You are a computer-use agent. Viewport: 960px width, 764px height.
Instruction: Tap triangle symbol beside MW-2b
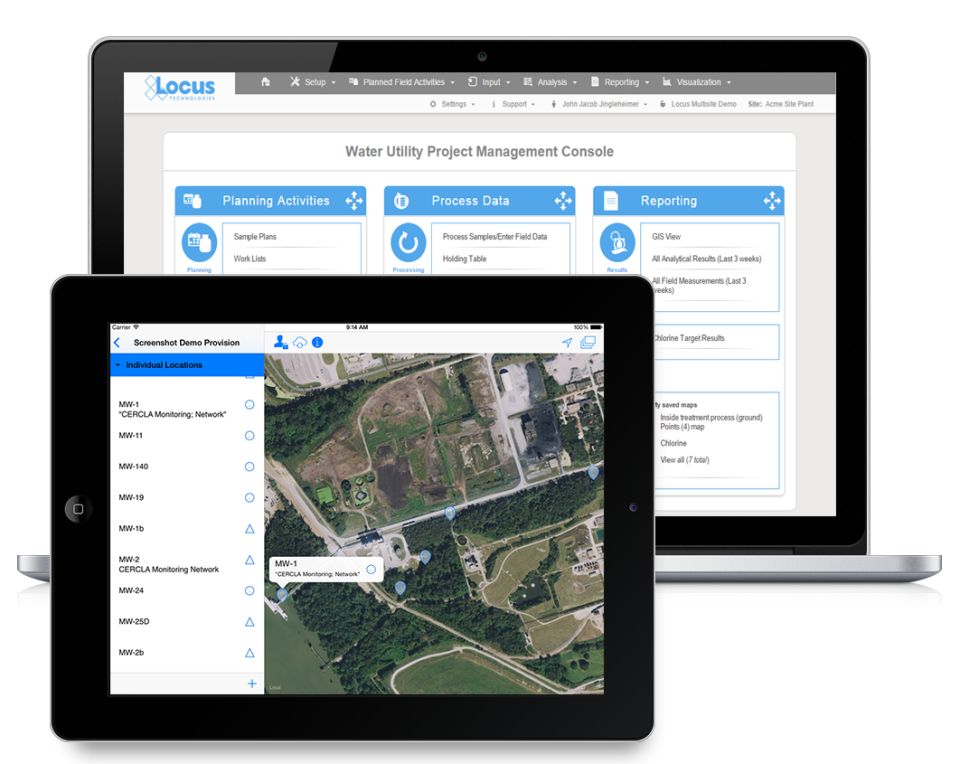(x=249, y=653)
